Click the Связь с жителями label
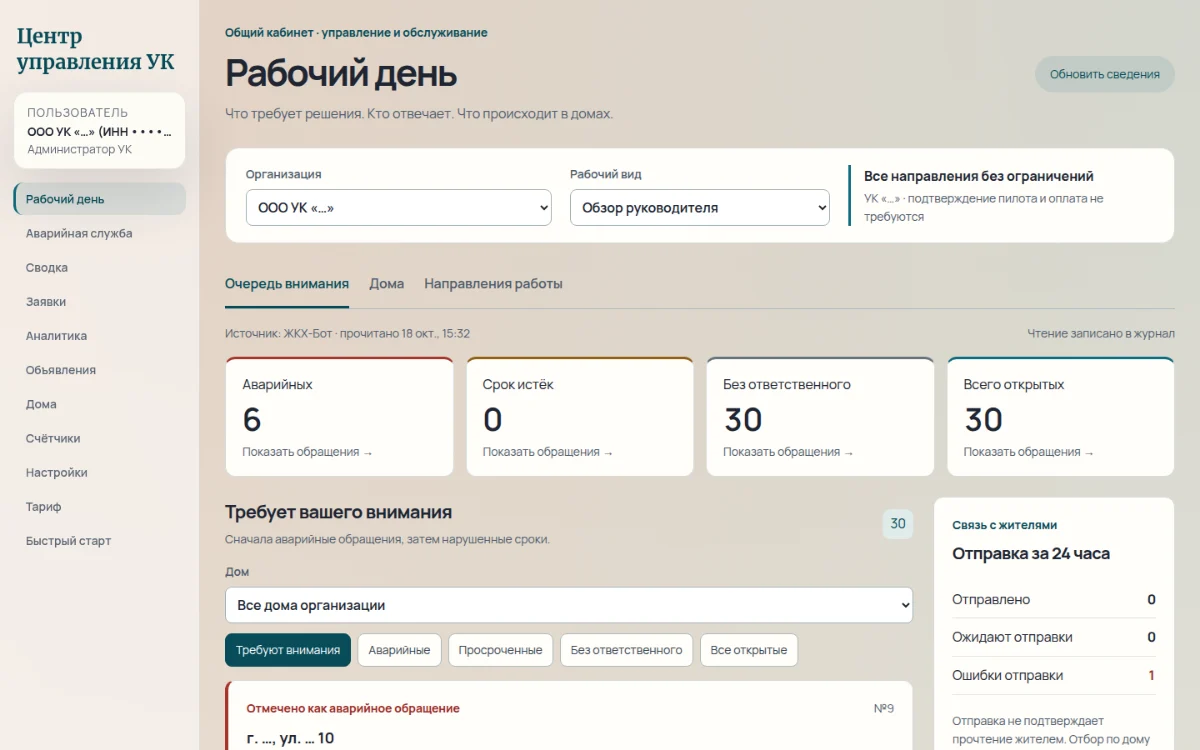The image size is (1200, 750). coord(1004,525)
